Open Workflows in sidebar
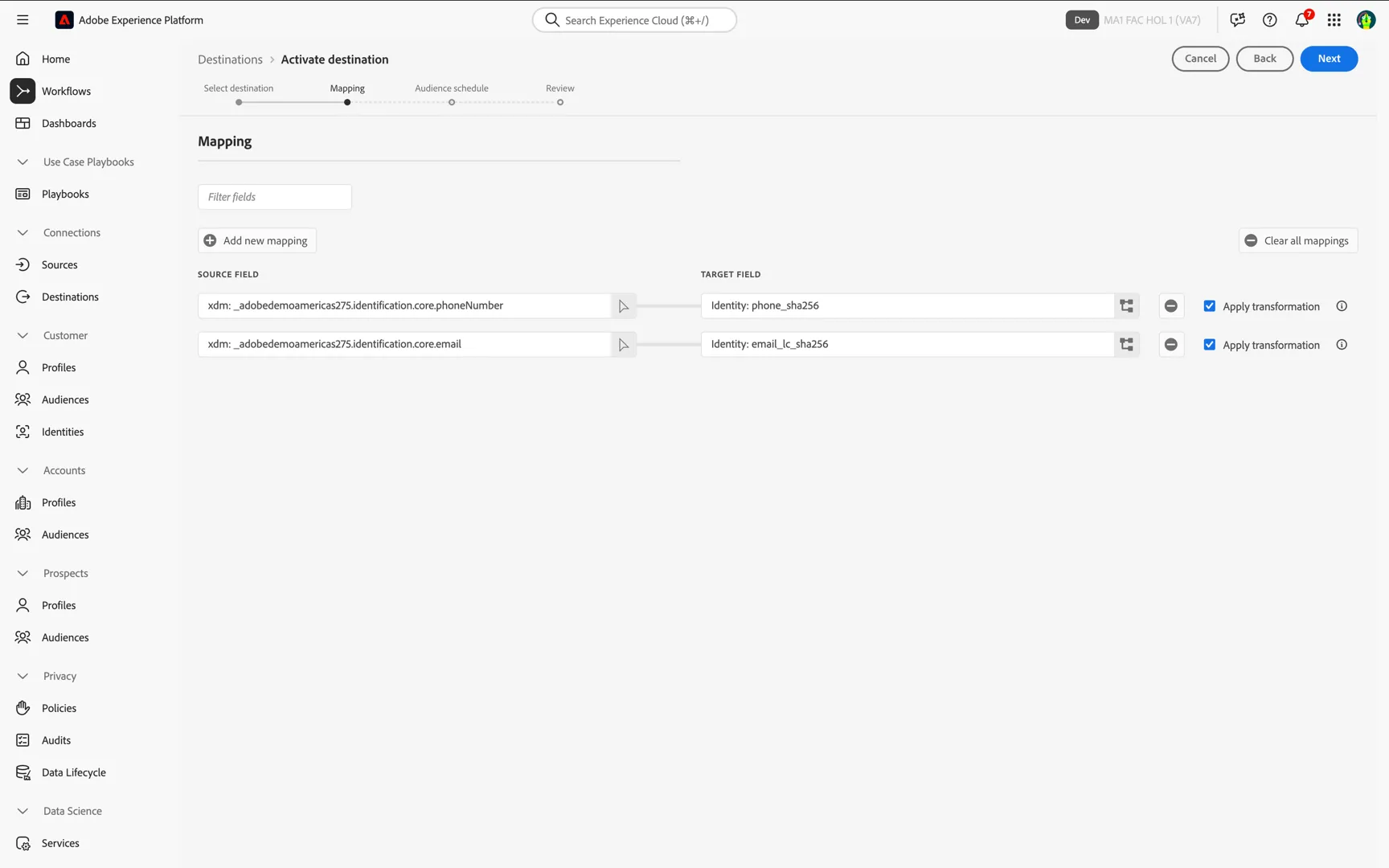The width and height of the screenshot is (1389, 868). [66, 91]
